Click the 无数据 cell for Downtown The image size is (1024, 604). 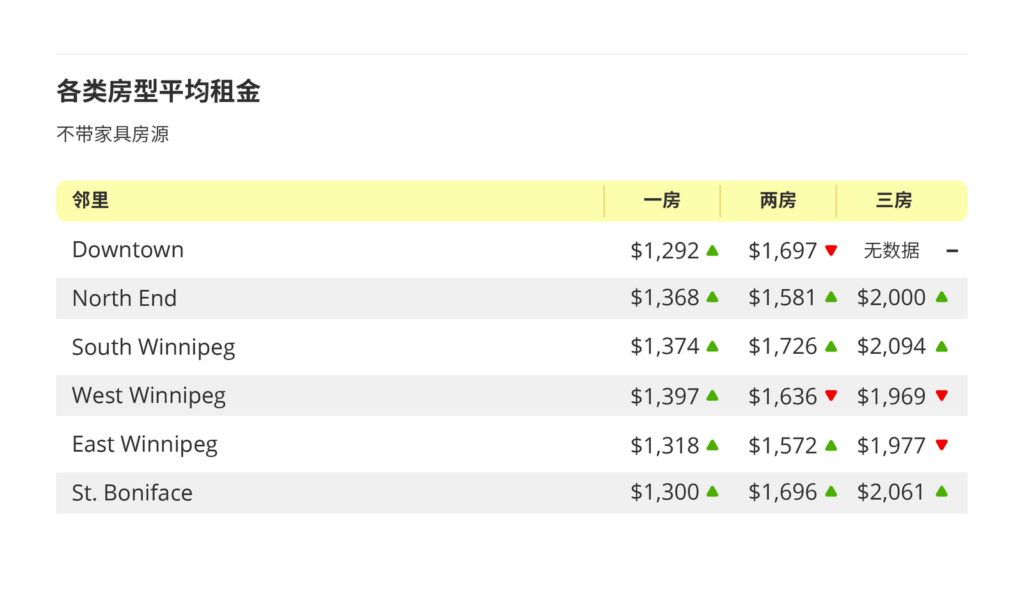pos(891,251)
